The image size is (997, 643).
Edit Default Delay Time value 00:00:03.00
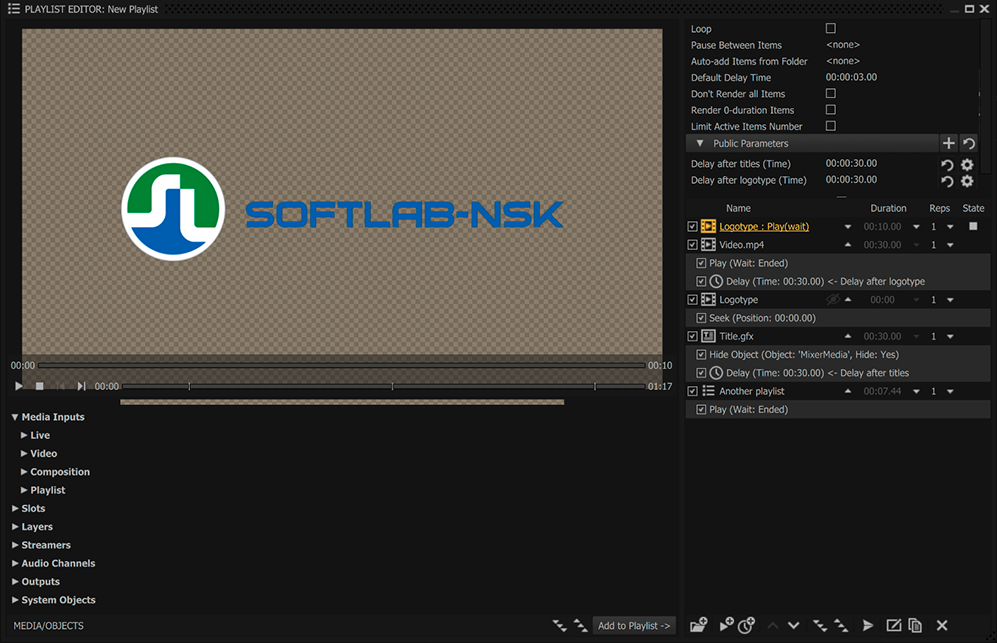pos(851,77)
